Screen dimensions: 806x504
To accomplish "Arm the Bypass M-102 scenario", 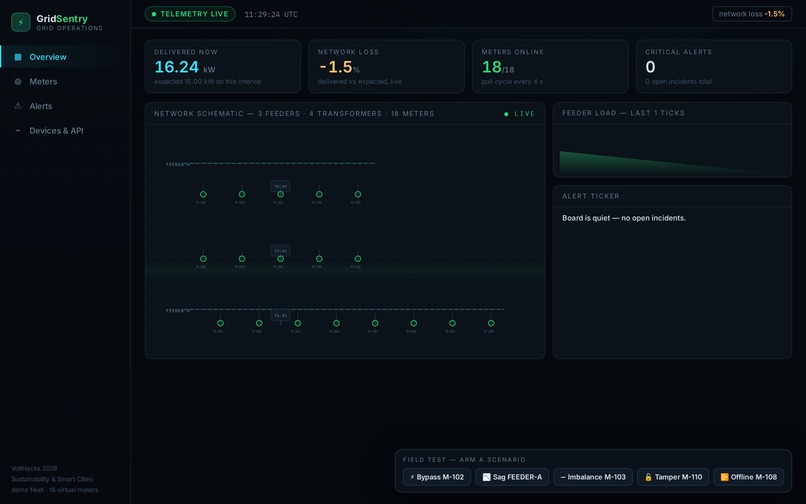I will coord(436,477).
